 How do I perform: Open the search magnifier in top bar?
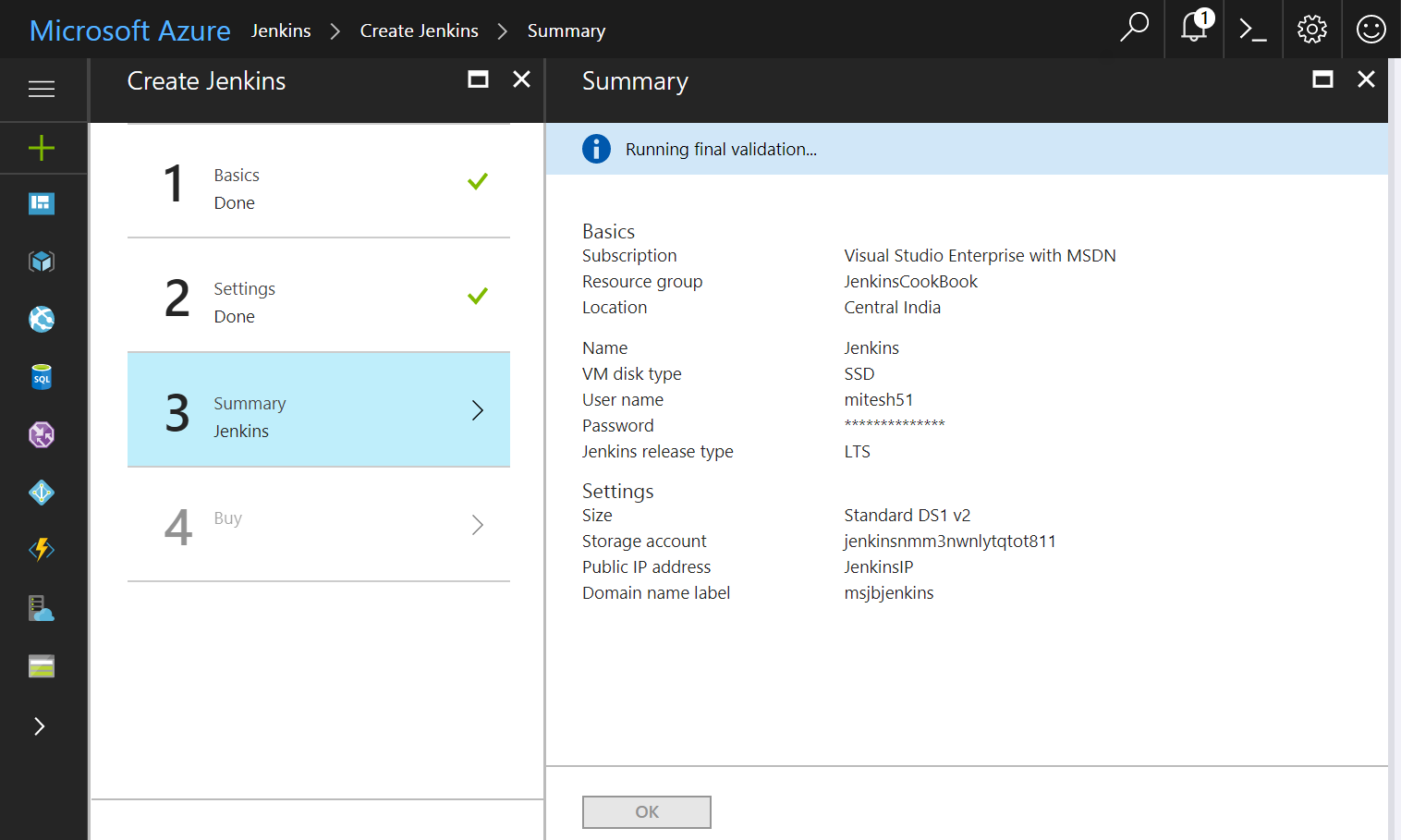coord(1134,29)
